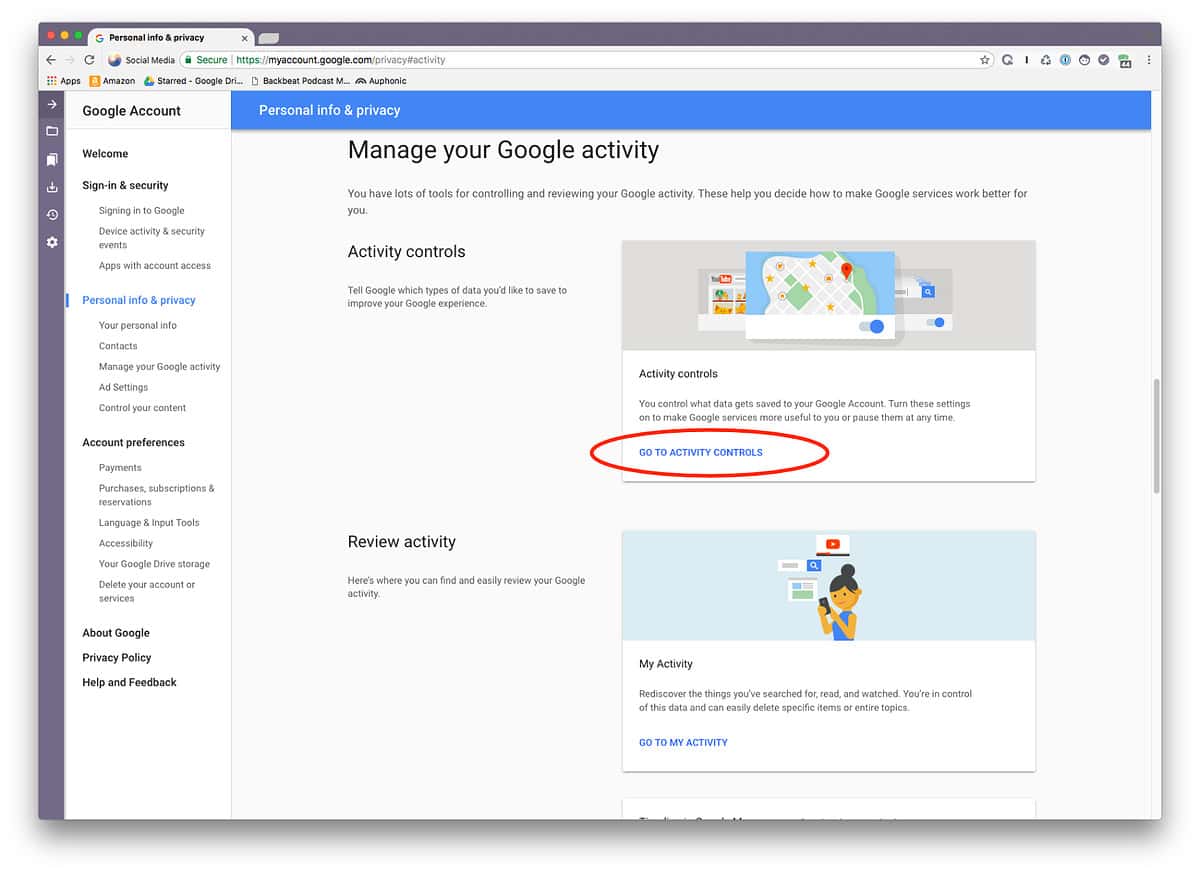The height and width of the screenshot is (873, 1200).
Task: Open Ad Settings
Action: [123, 388]
